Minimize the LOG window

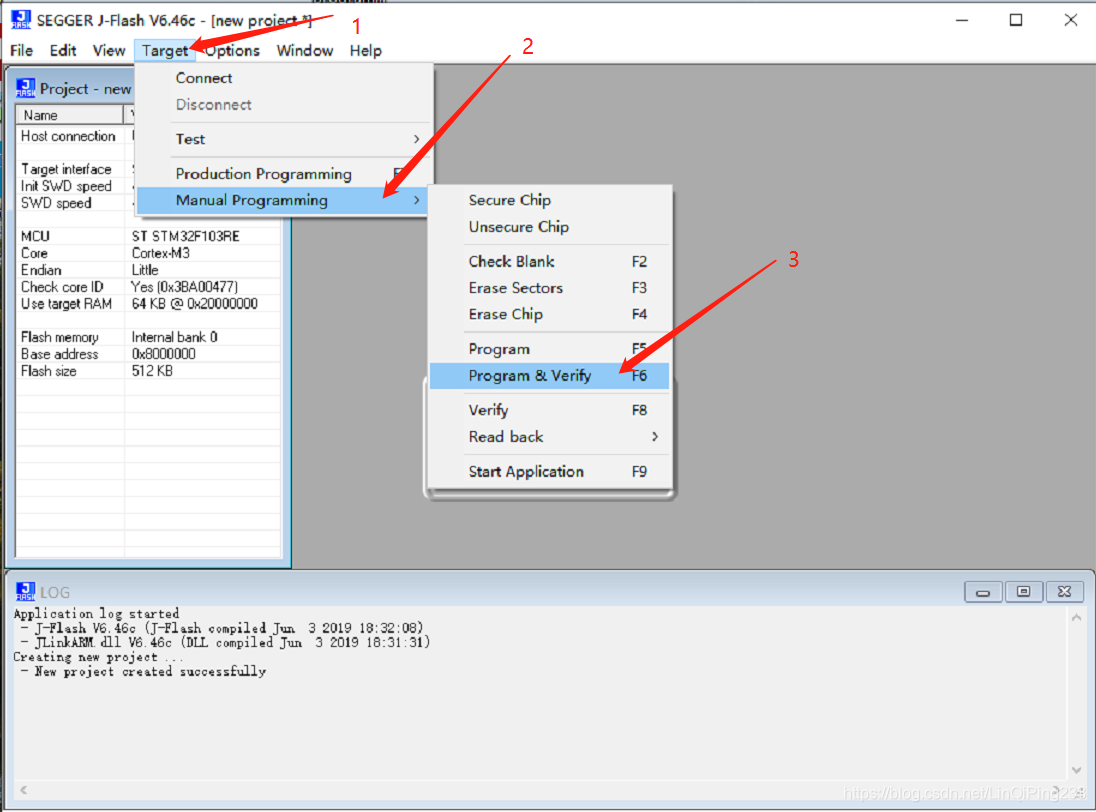coord(983,592)
